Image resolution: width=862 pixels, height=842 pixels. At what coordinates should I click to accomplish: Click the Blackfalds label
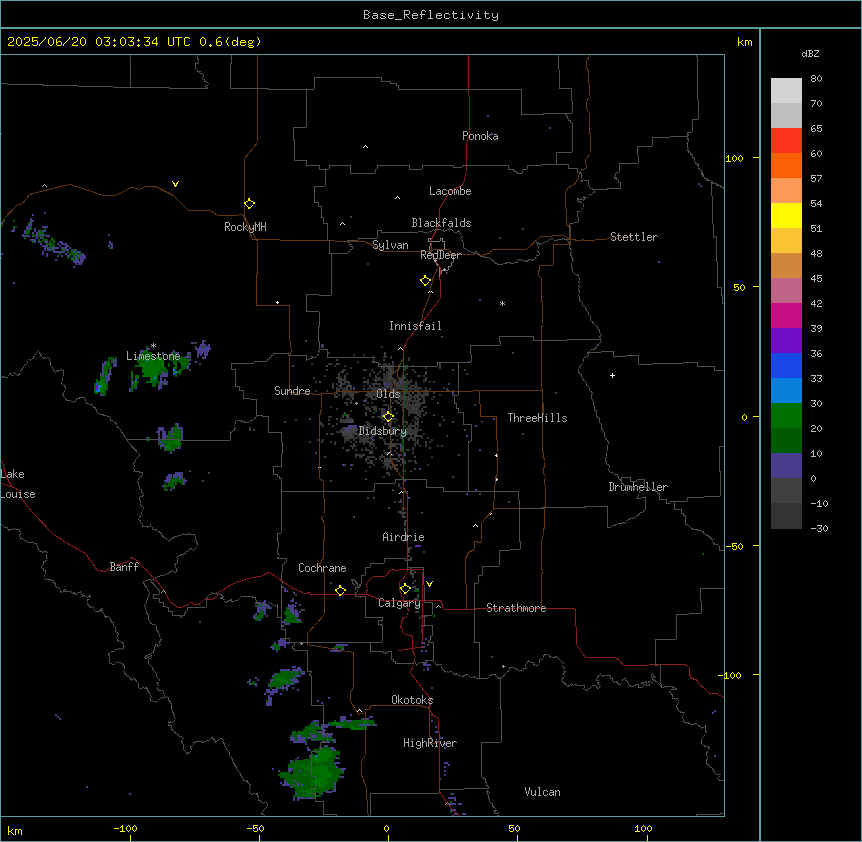click(x=441, y=223)
